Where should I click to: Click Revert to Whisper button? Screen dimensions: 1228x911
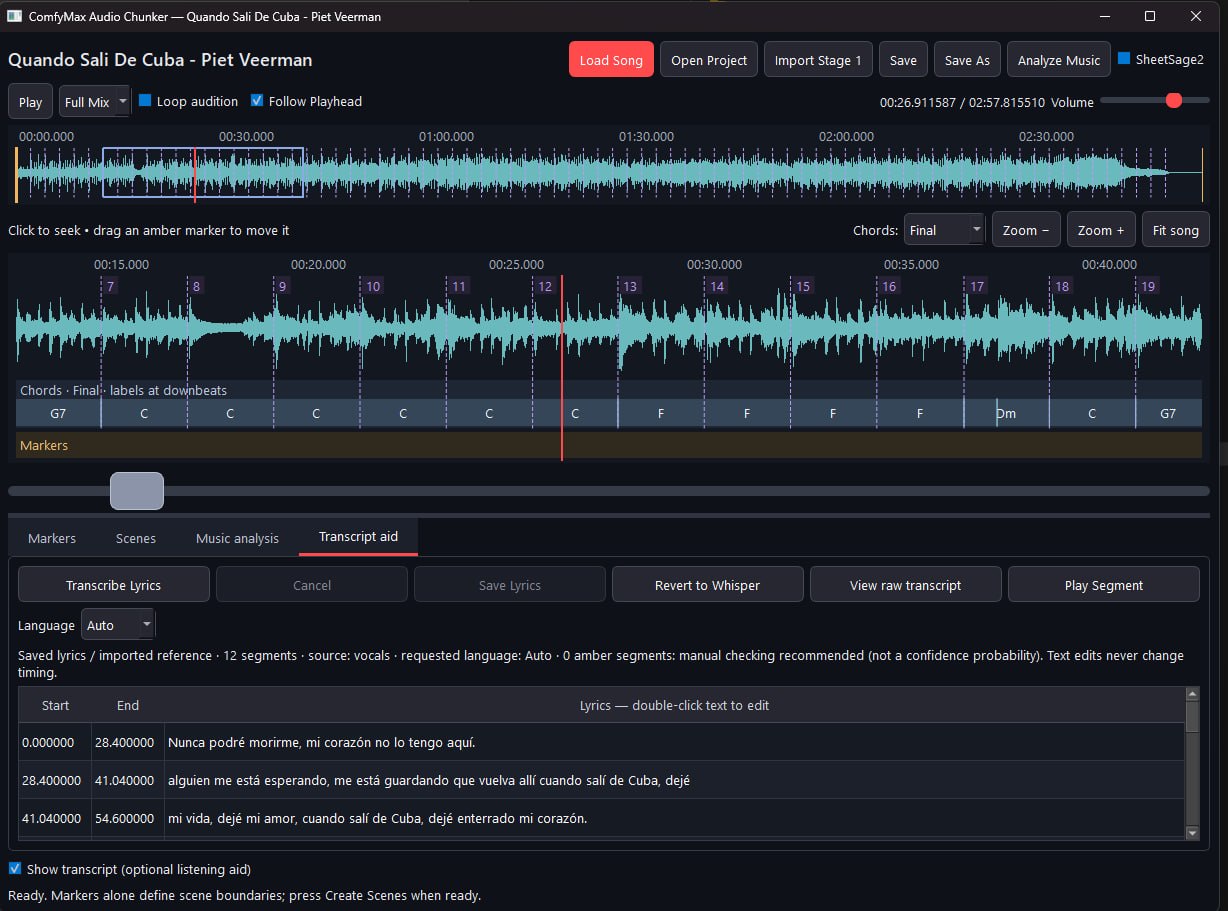pyautogui.click(x=707, y=585)
